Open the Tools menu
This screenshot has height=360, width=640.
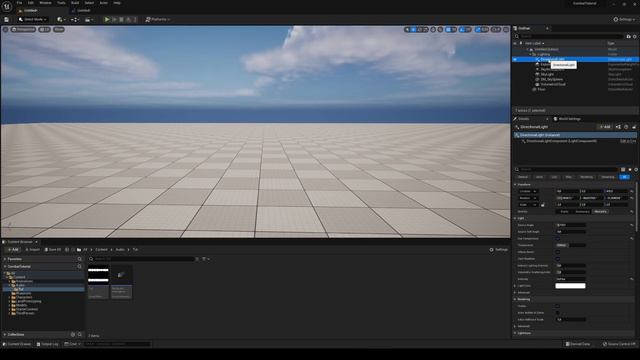tap(61, 3)
